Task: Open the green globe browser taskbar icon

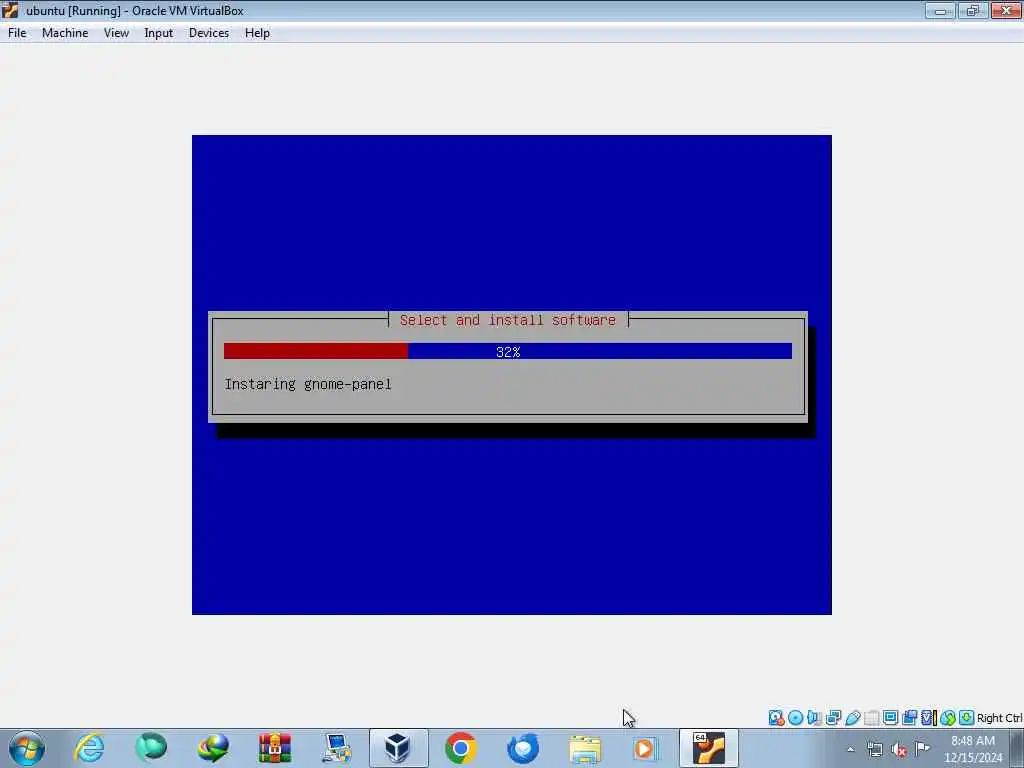Action: click(151, 748)
